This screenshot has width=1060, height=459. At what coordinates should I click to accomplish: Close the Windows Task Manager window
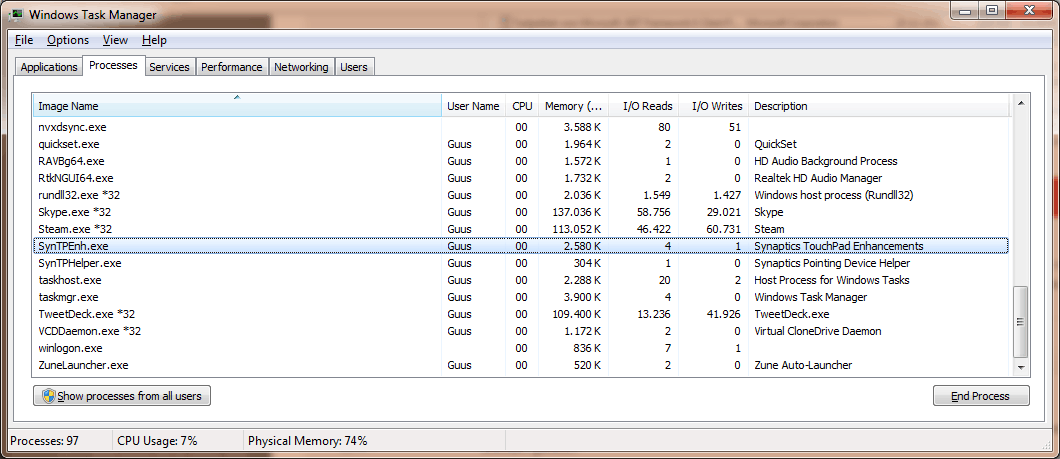point(1030,11)
